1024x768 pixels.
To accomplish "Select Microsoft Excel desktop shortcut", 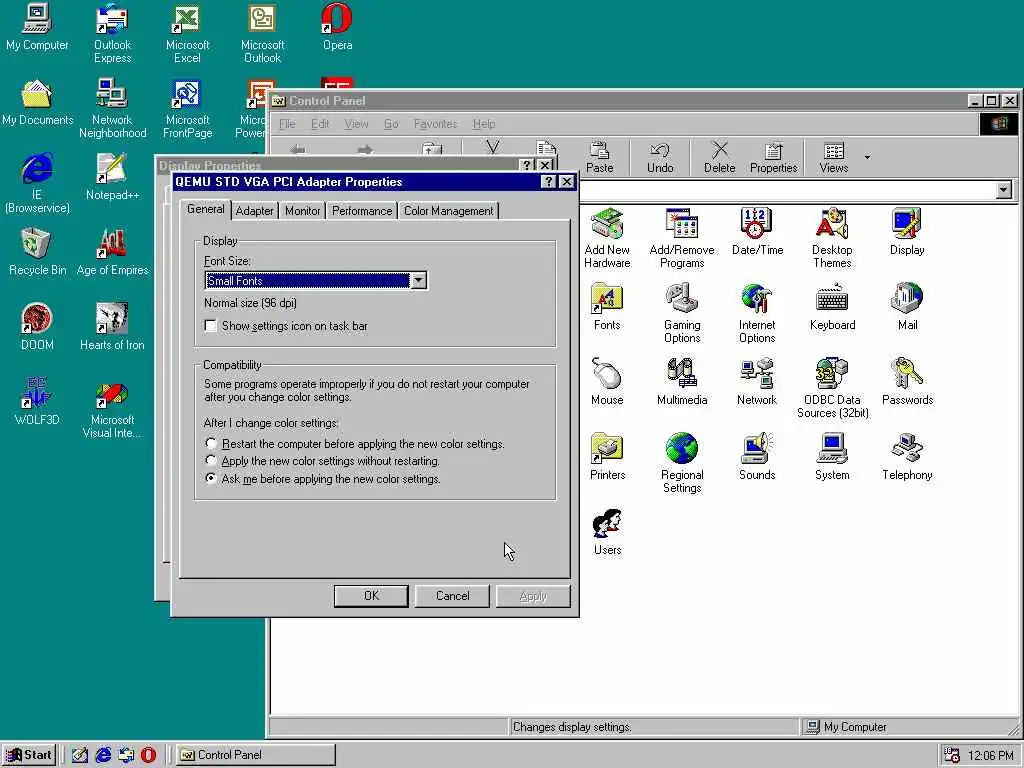I will click(x=187, y=33).
